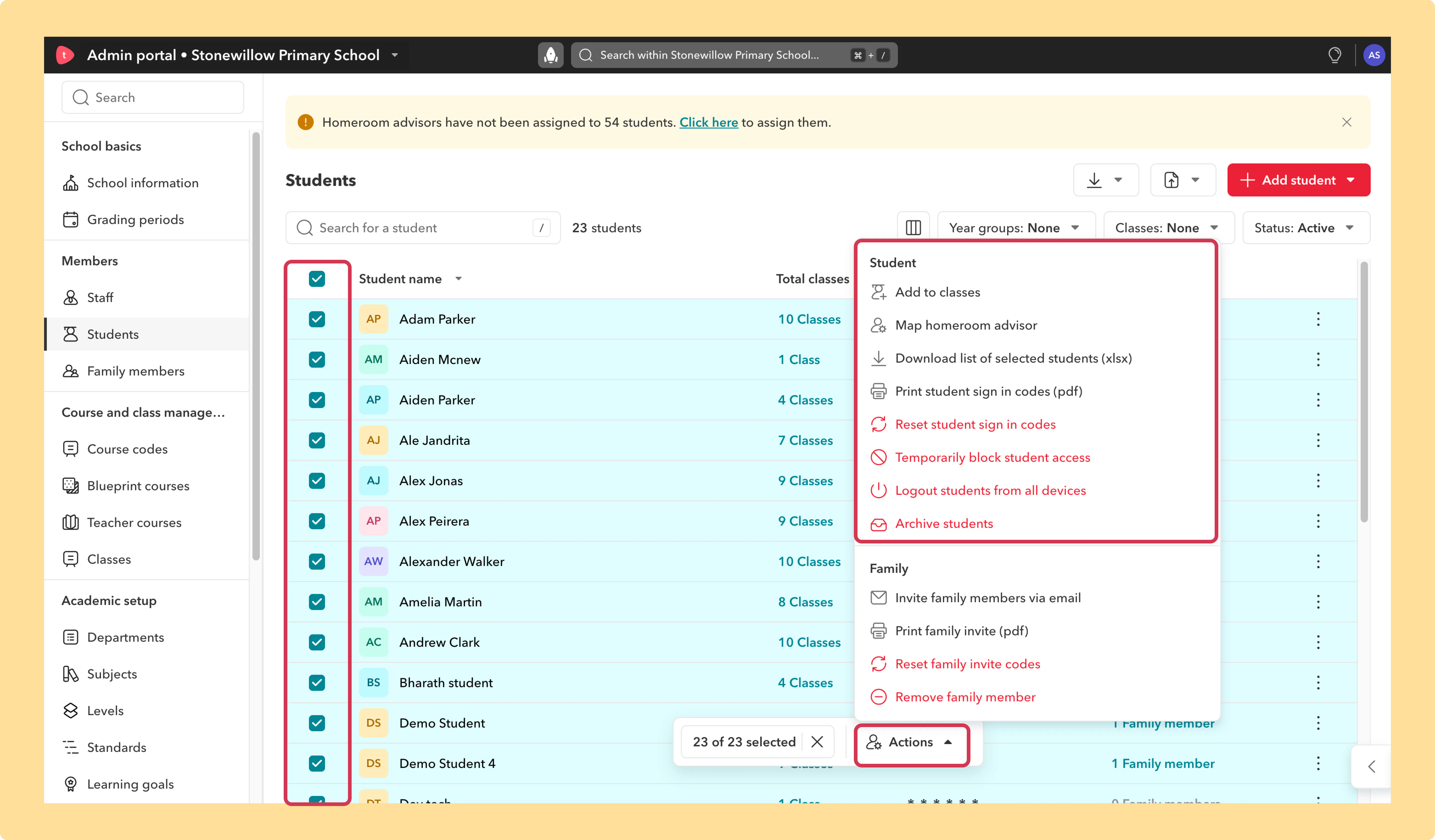The width and height of the screenshot is (1435, 840).
Task: Open the Add student dropdown button
Action: (x=1298, y=180)
